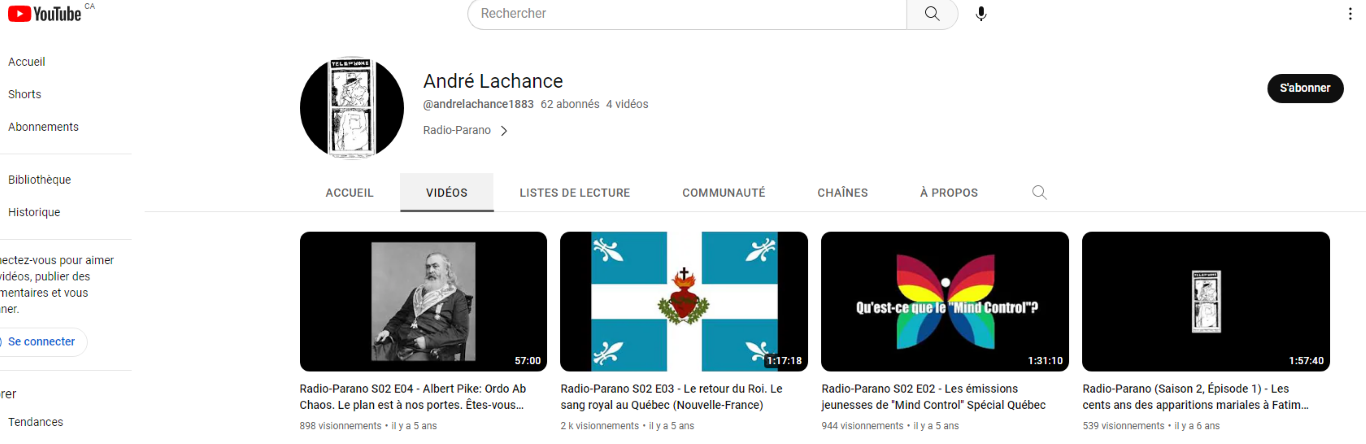Click the magnifying glass search button
This screenshot has width=1366, height=444.
[x=932, y=14]
